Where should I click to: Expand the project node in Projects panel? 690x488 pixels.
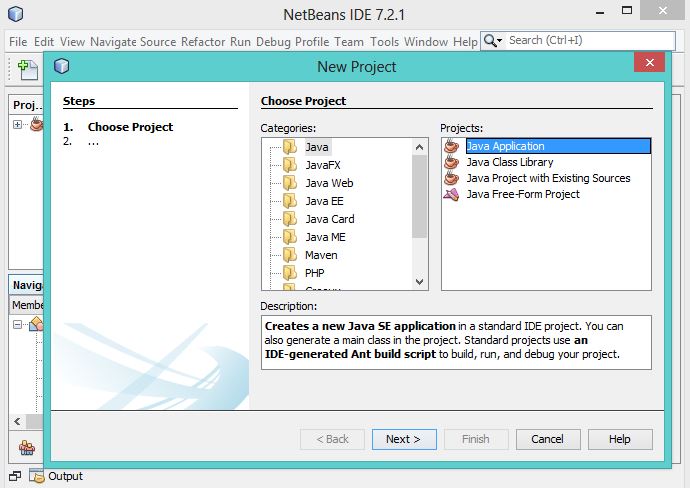point(17,125)
